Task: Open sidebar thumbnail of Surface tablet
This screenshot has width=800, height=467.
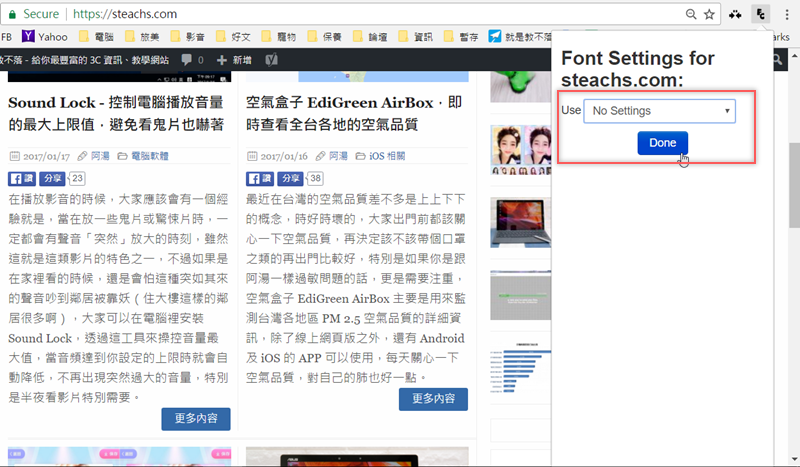Action: point(520,223)
